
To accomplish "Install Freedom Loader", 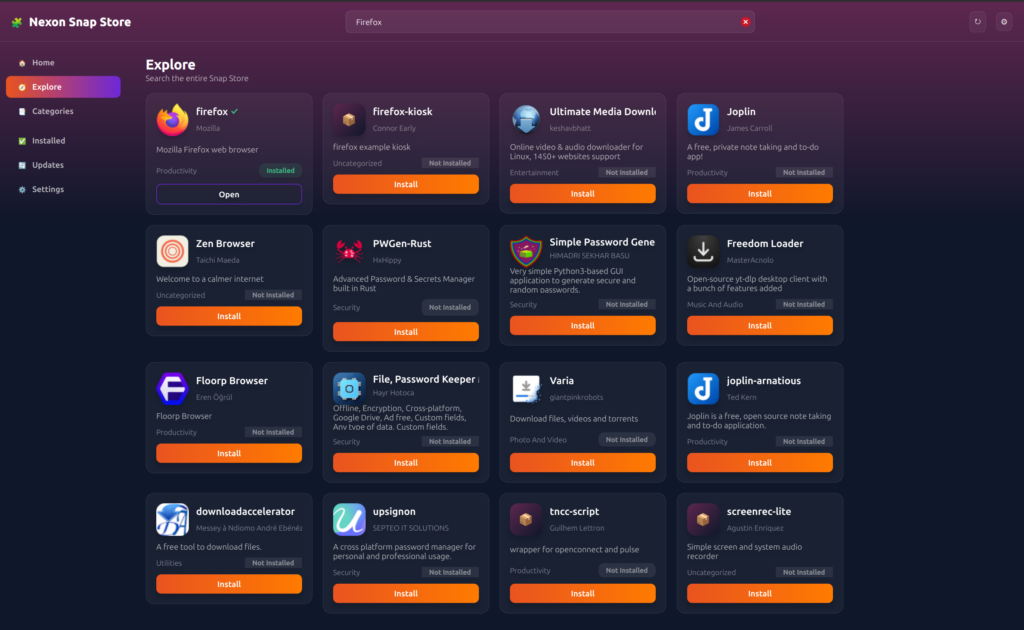I will pos(760,325).
